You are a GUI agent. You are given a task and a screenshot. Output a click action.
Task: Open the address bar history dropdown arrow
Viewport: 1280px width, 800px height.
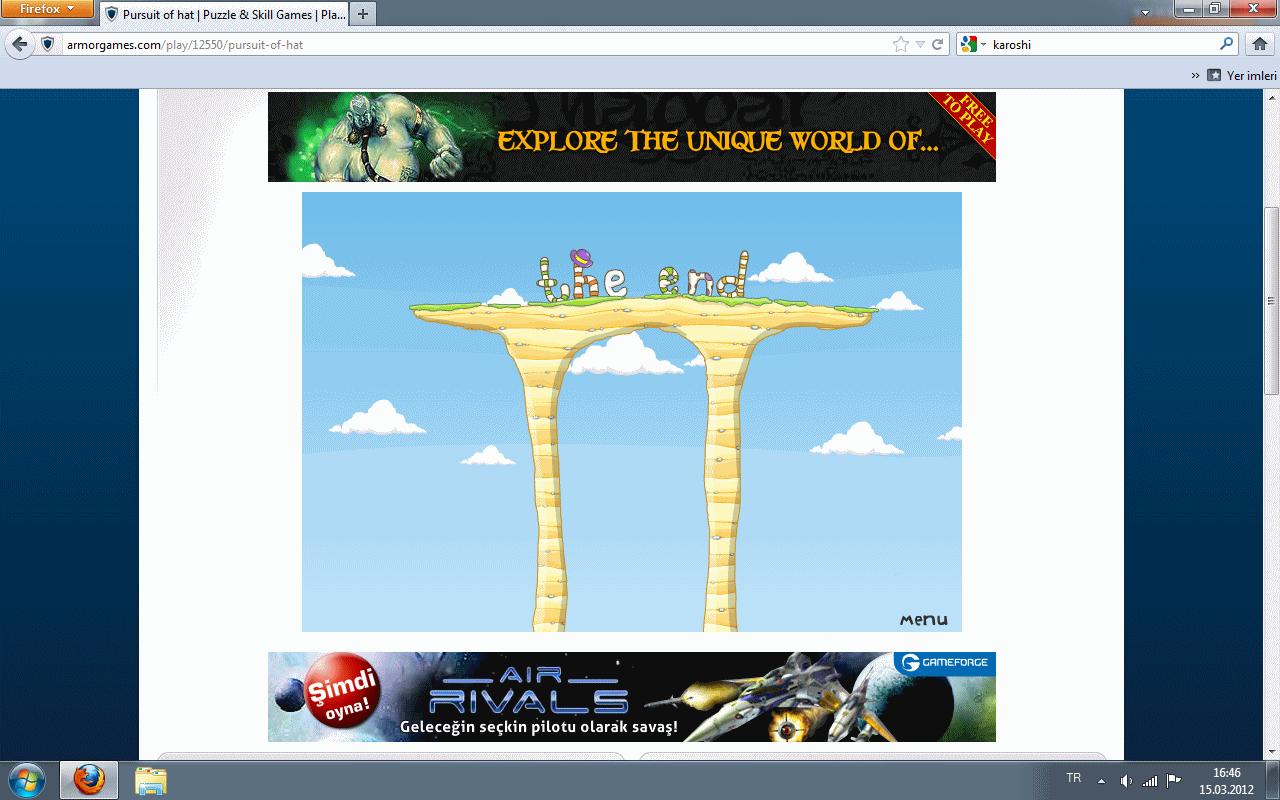click(919, 45)
